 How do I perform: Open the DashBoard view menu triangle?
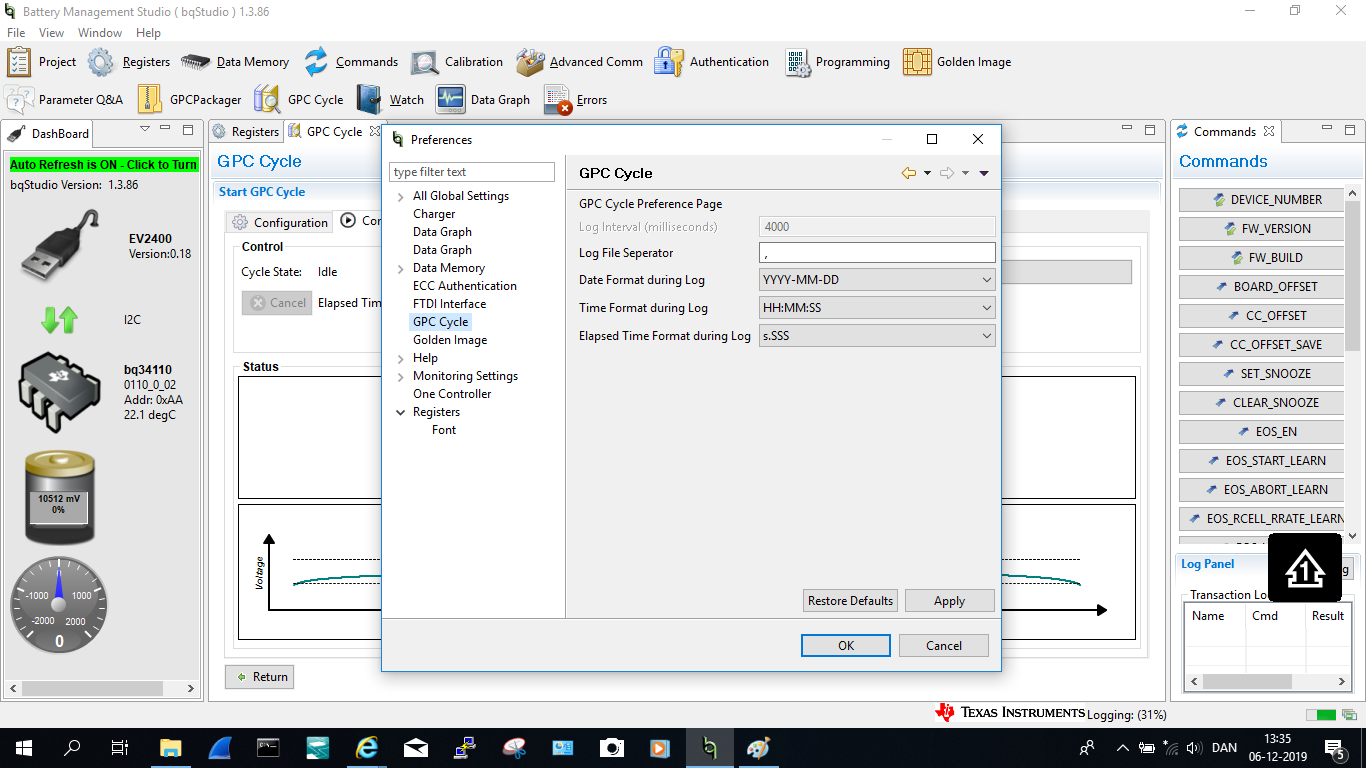coord(145,129)
